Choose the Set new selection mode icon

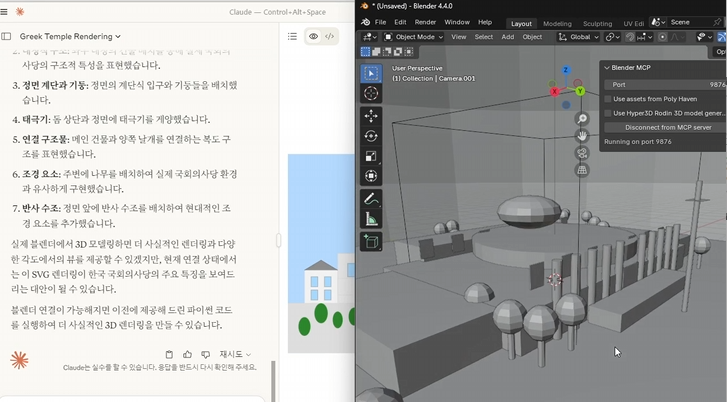(366, 51)
